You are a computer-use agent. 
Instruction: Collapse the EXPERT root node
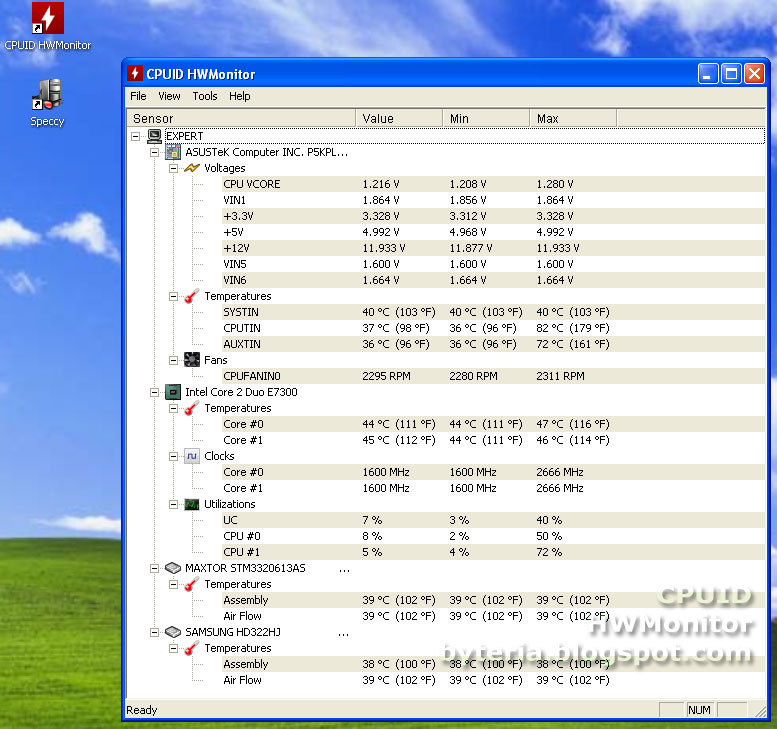tap(135, 136)
